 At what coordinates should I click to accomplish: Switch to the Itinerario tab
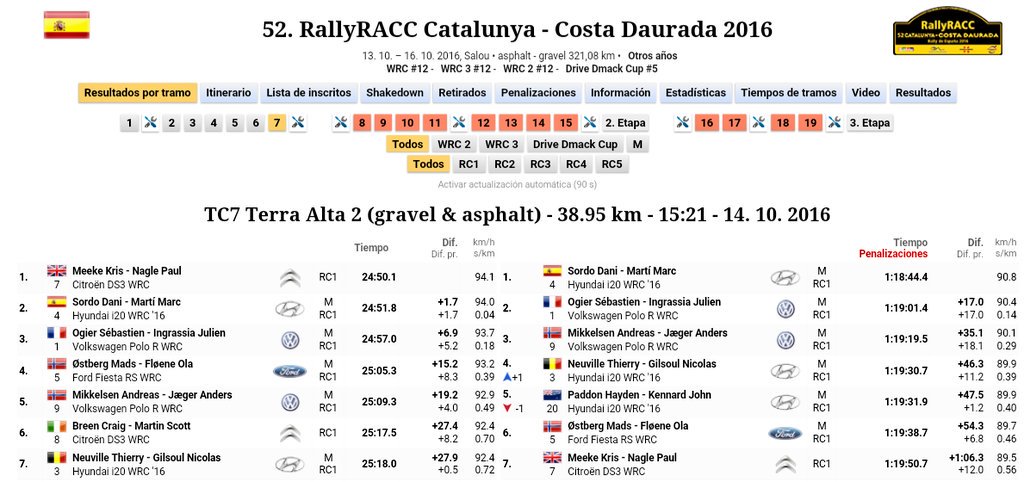[229, 93]
